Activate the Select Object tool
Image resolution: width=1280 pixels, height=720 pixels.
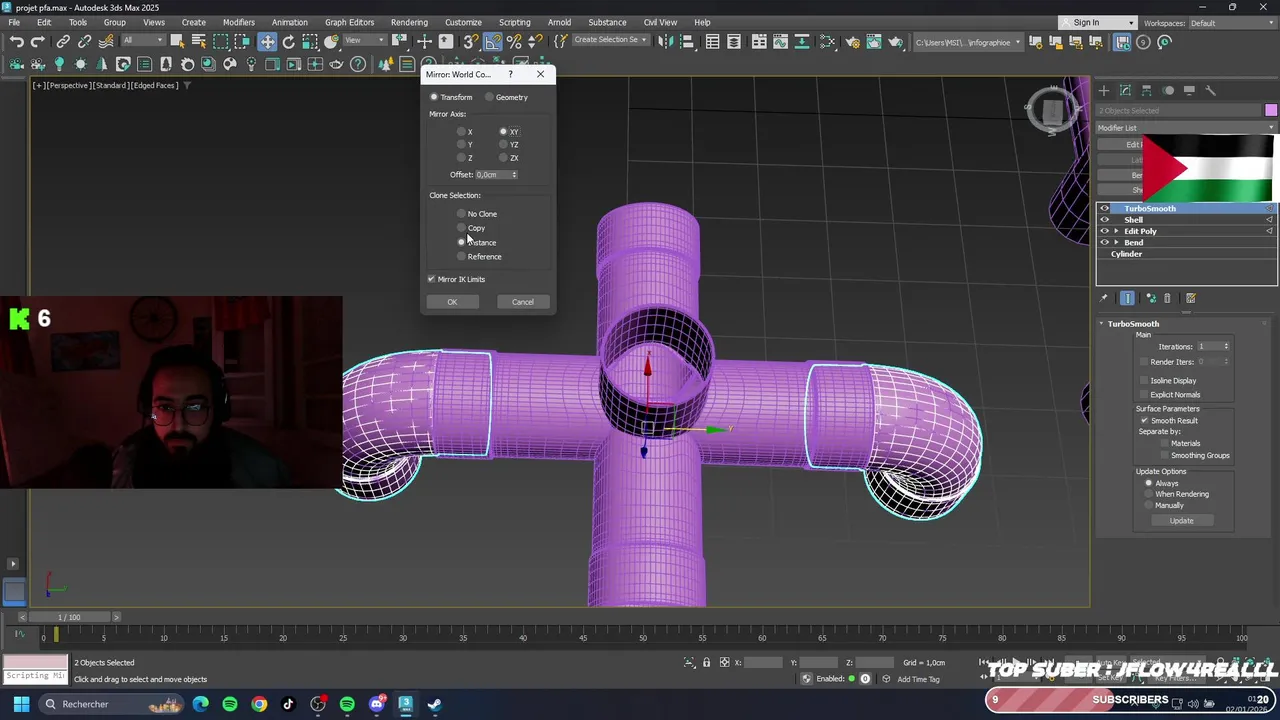pos(177,42)
